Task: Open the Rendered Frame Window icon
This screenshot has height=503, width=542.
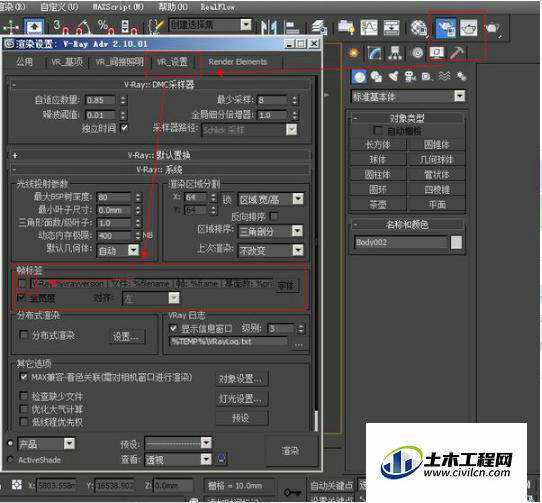Action: coord(468,28)
